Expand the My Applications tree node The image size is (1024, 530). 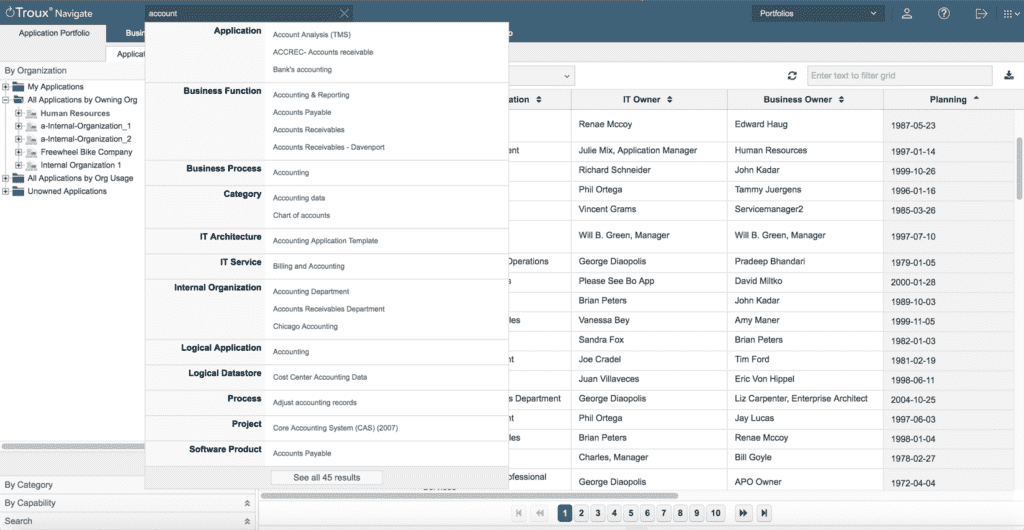pyautogui.click(x=6, y=87)
